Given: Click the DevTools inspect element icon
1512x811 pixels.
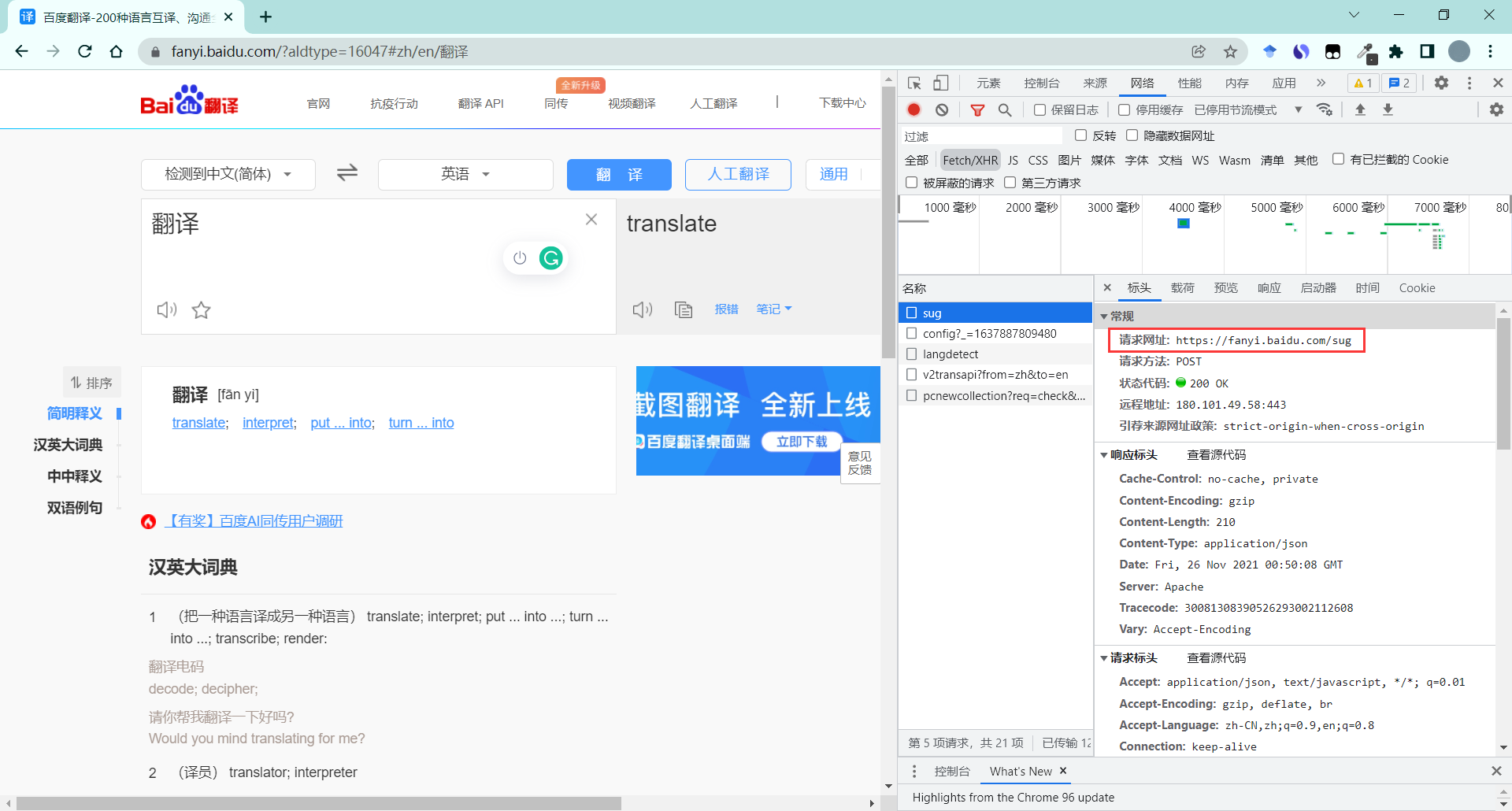Looking at the screenshot, I should click(914, 83).
